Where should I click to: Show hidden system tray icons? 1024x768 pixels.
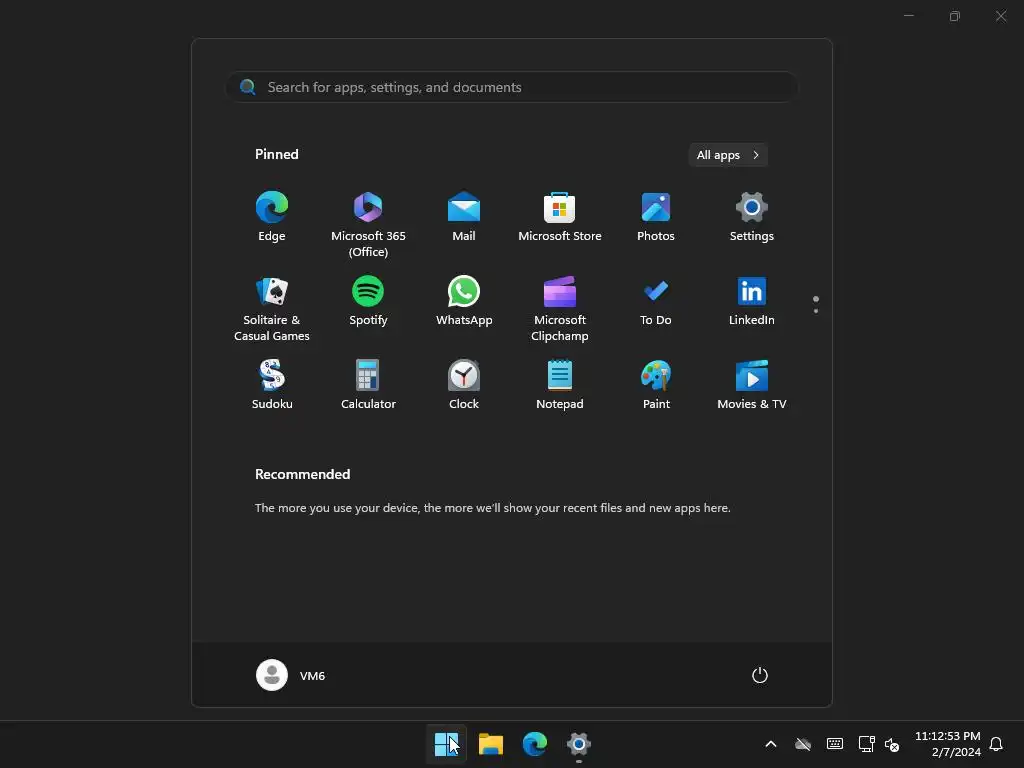771,744
